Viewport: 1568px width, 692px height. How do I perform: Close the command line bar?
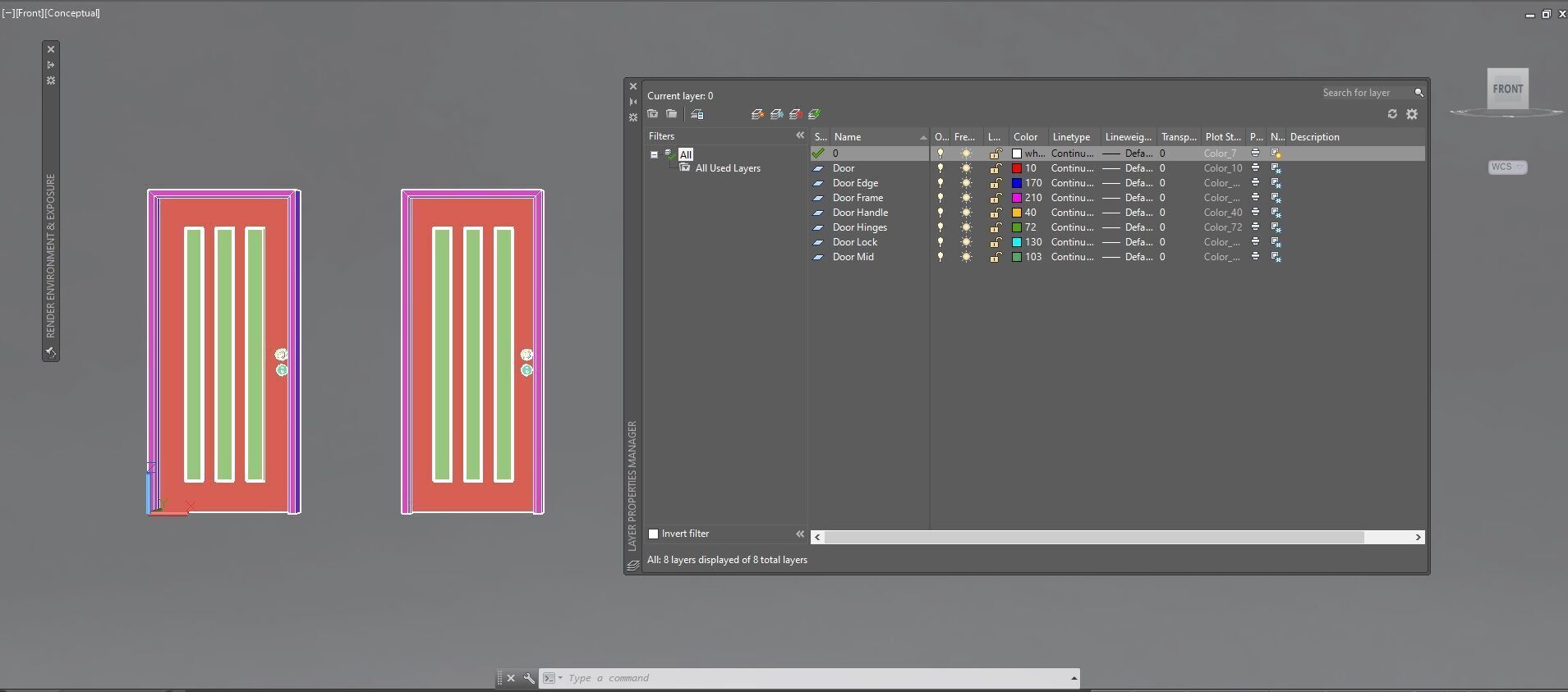[511, 678]
